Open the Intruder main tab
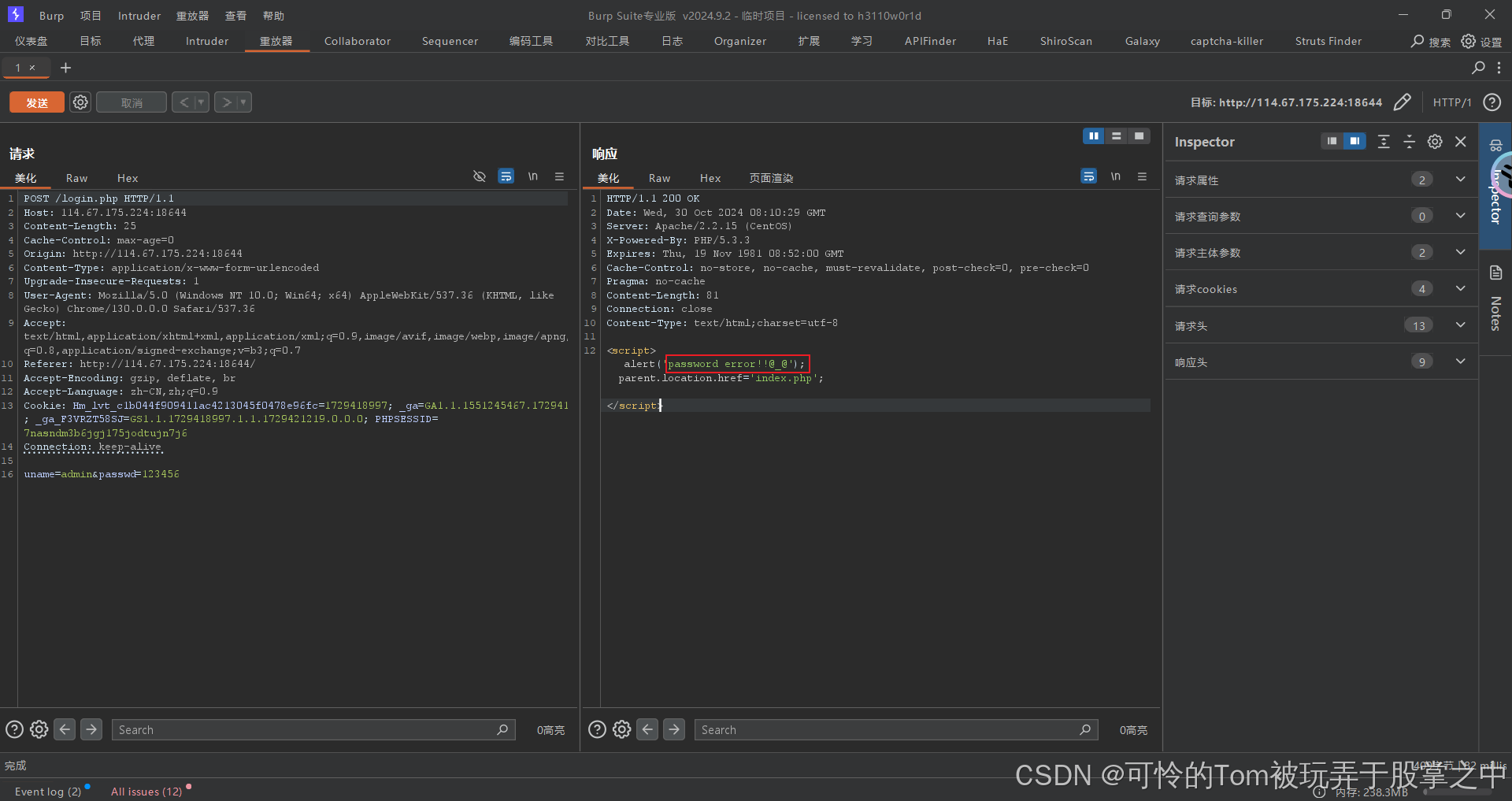 (207, 41)
